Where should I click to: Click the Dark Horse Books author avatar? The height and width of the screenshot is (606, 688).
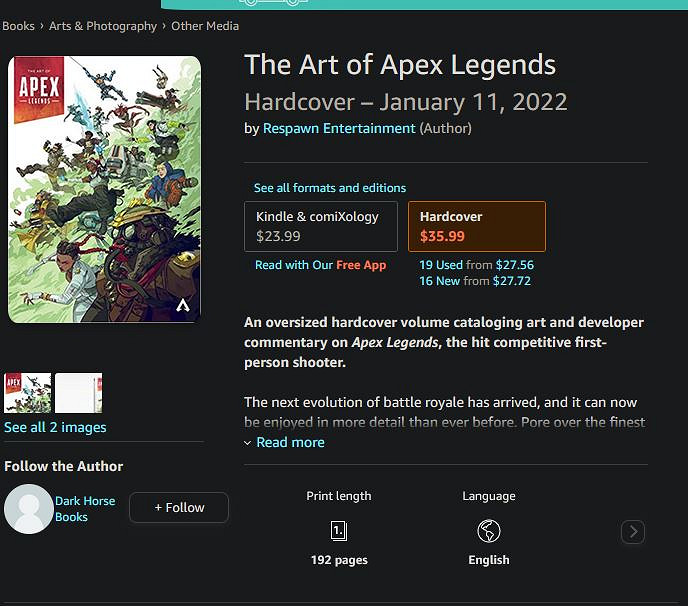pyautogui.click(x=28, y=509)
